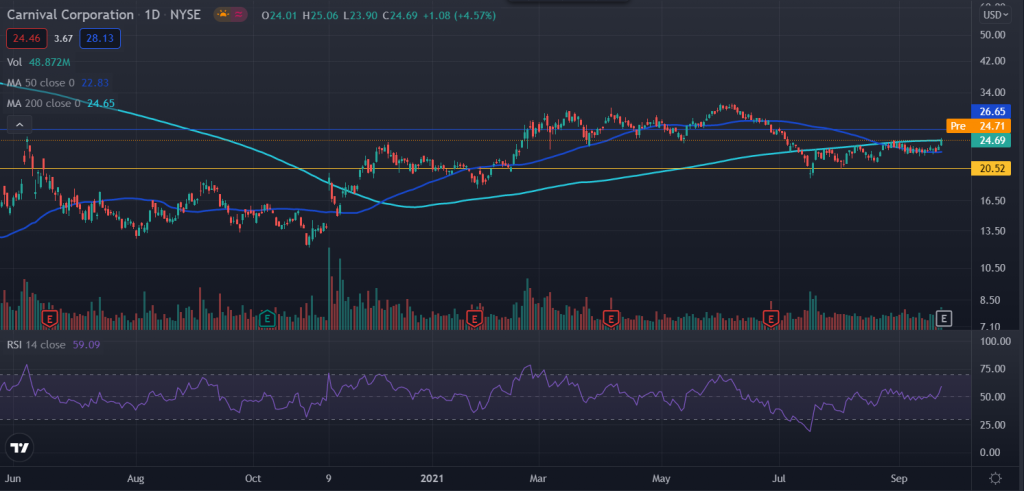Viewport: 1024px width, 491px height.
Task: Click the red 24.46 bid price button
Action: click(26, 39)
